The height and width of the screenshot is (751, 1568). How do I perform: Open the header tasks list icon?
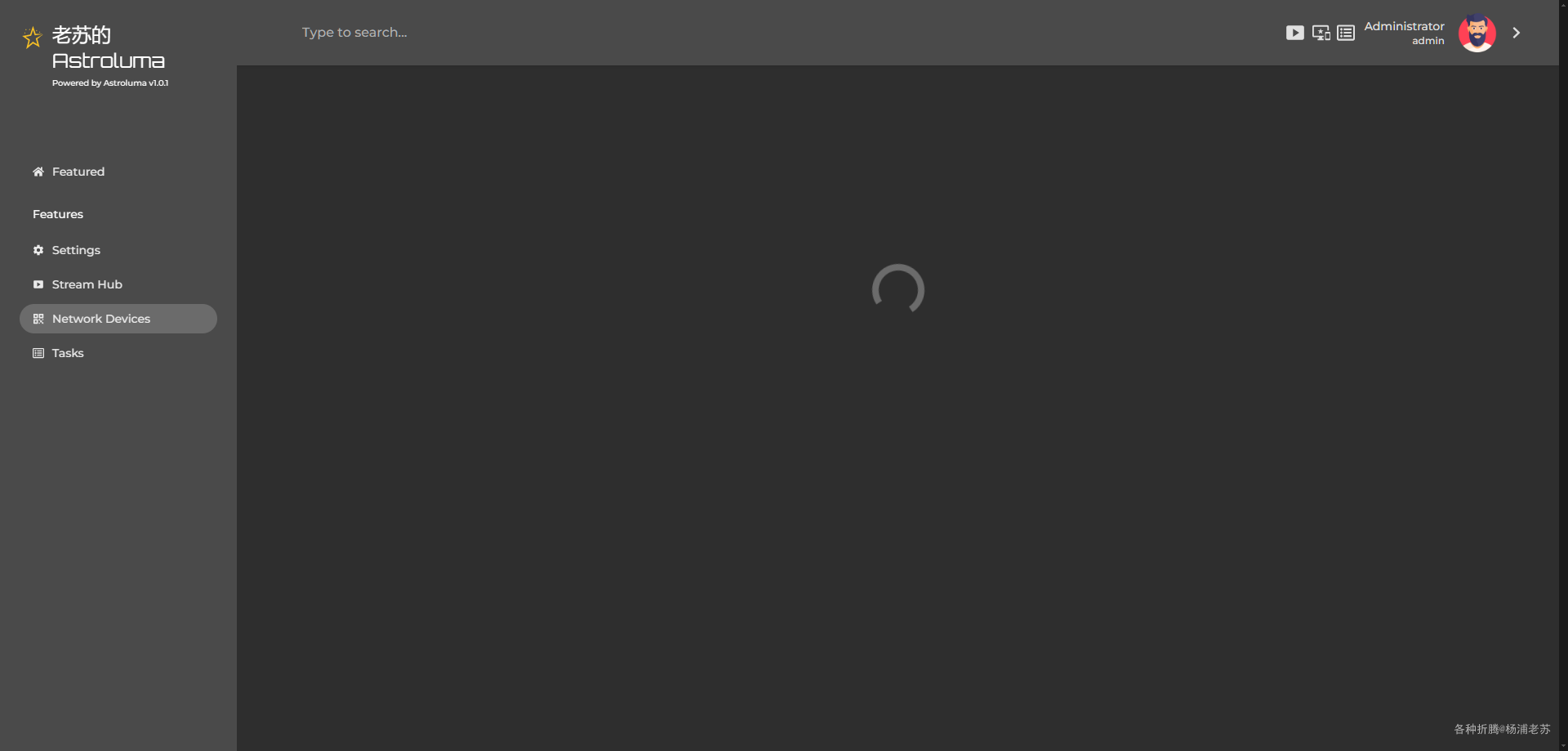[1346, 33]
